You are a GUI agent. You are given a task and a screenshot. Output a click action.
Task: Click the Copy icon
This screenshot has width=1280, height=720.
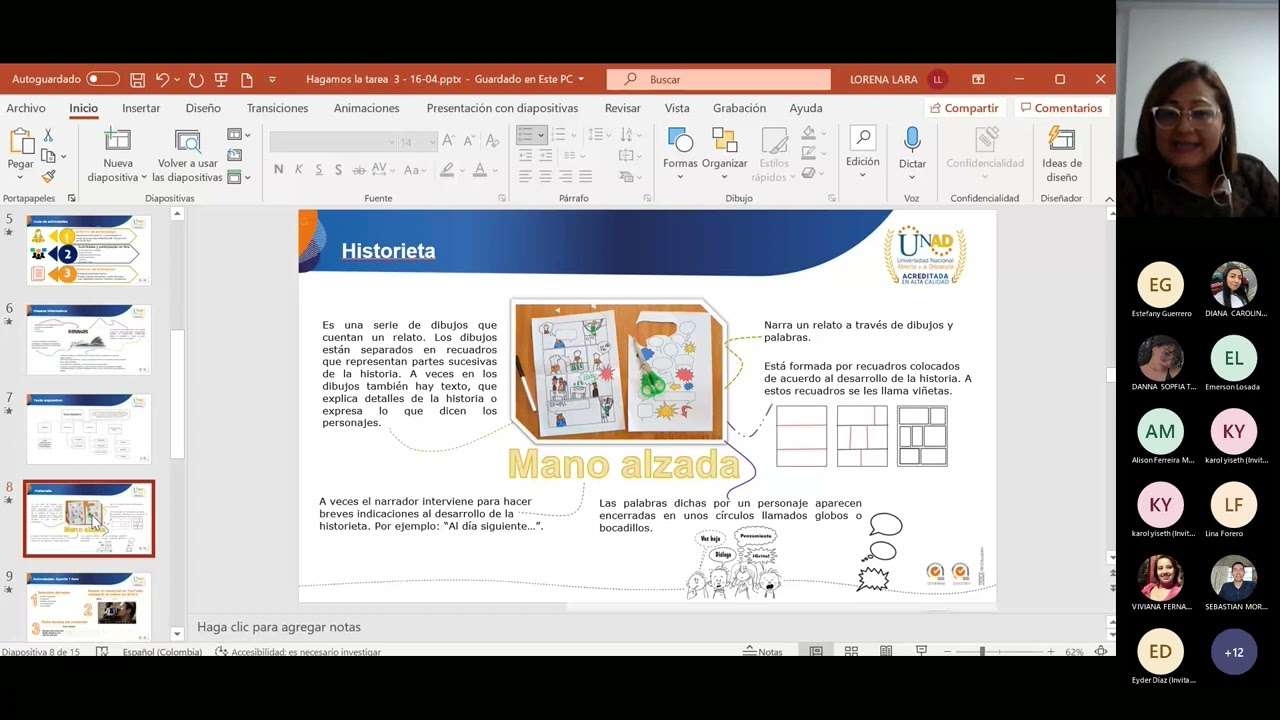click(x=48, y=156)
